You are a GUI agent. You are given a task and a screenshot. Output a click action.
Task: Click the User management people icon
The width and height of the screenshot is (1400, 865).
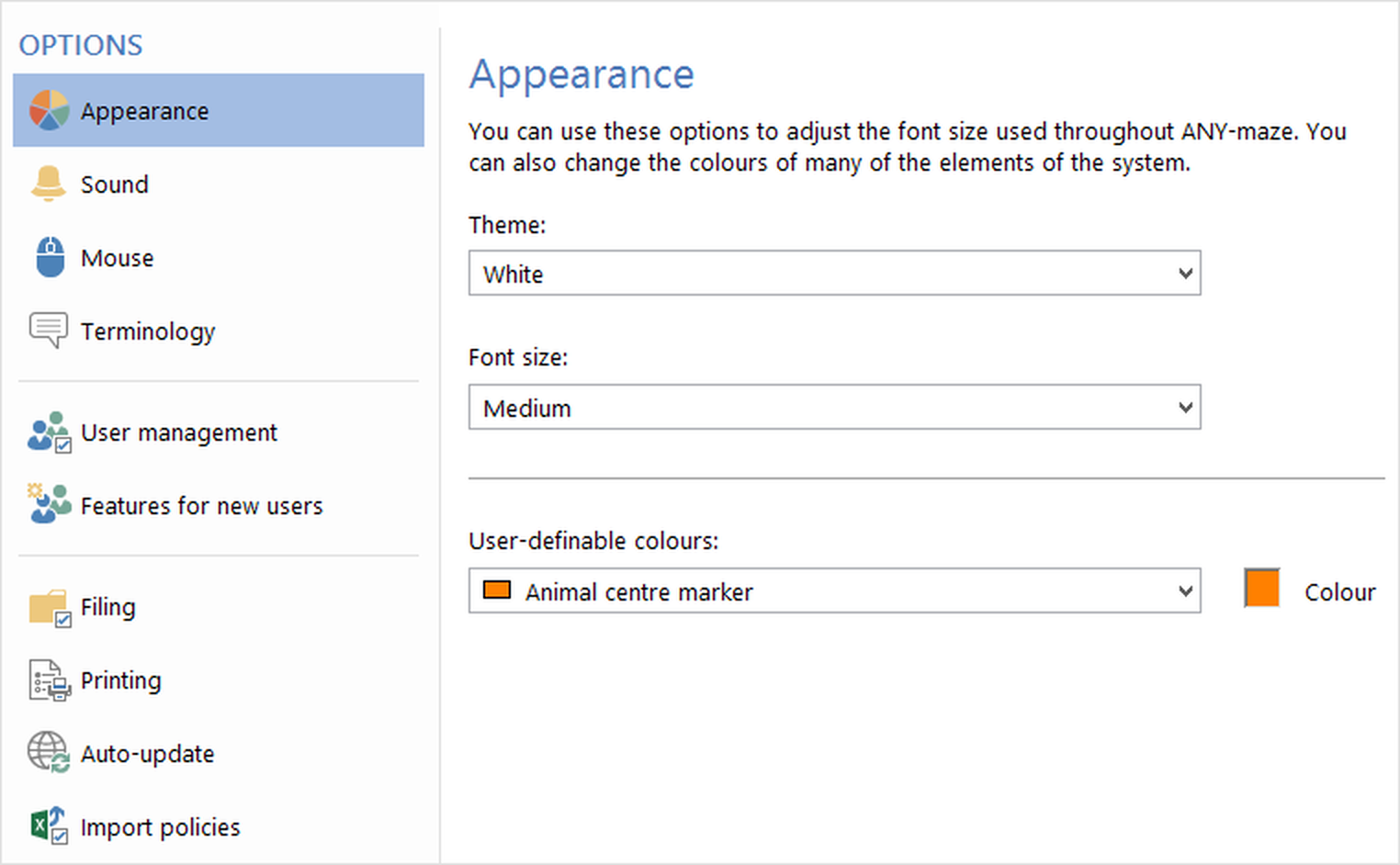tap(50, 432)
